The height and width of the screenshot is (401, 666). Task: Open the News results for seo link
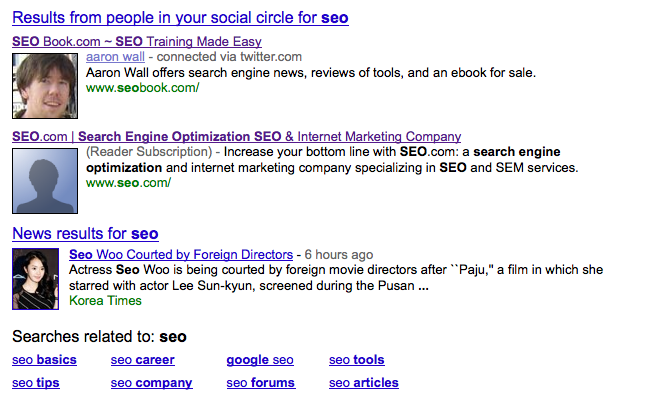tap(85, 234)
